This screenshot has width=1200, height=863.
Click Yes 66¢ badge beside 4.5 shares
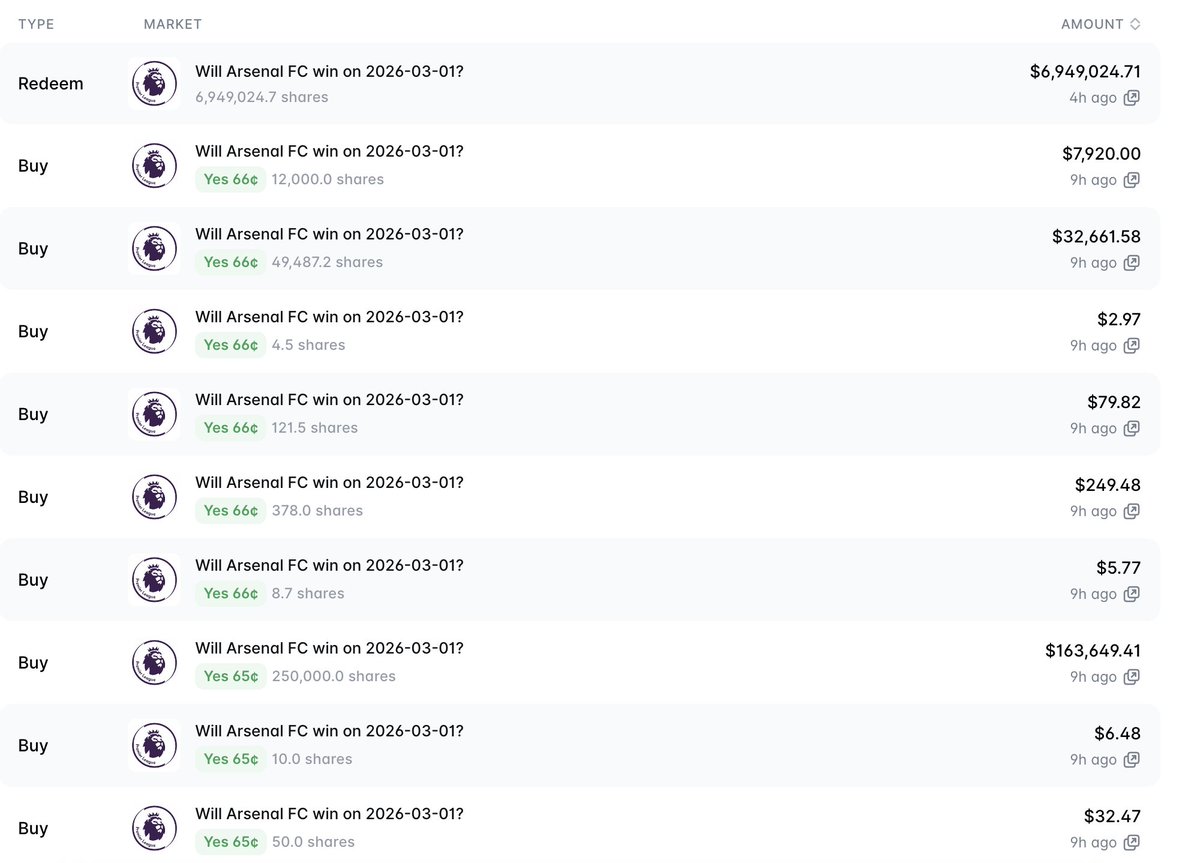point(231,345)
